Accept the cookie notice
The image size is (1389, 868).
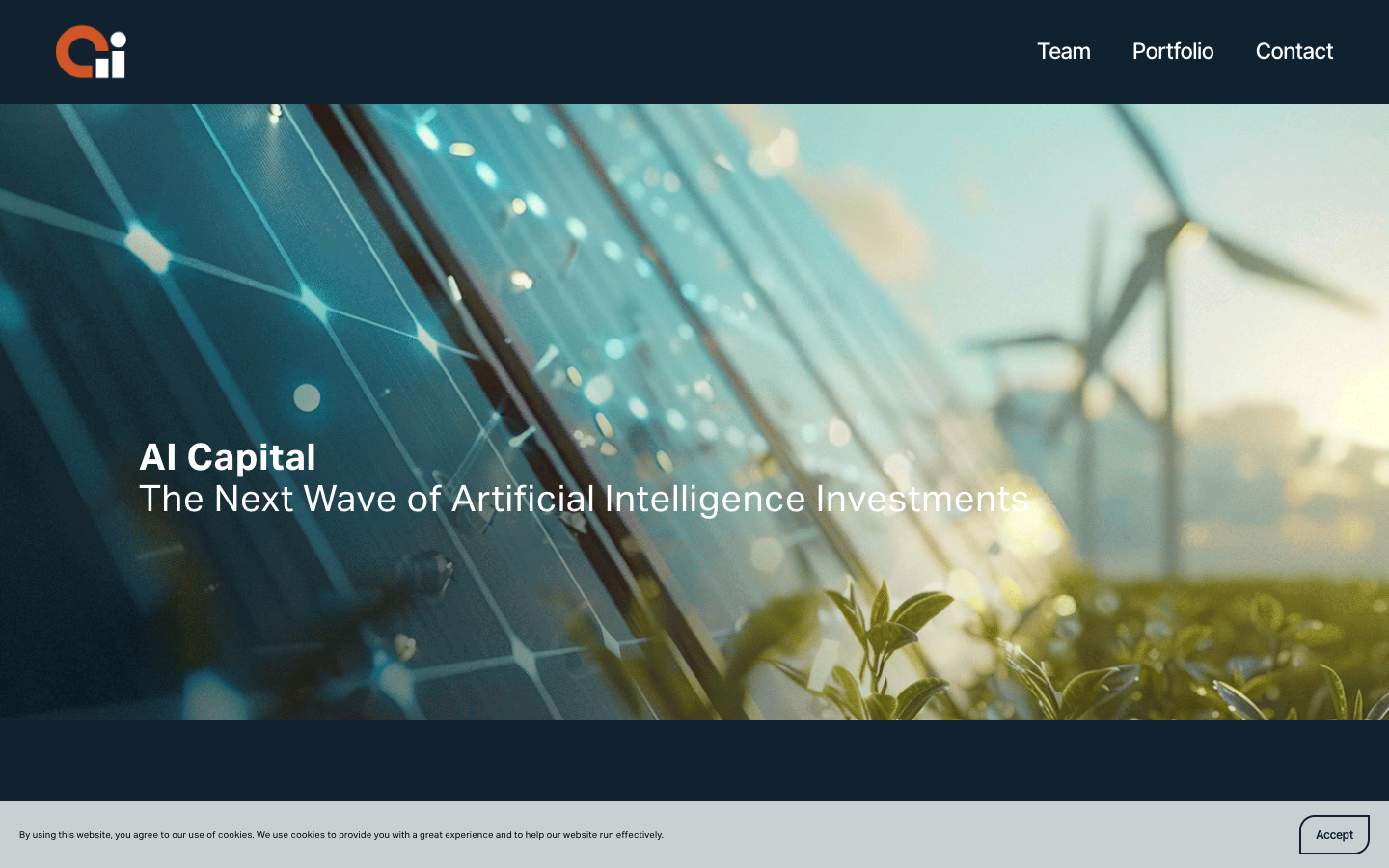click(1334, 835)
